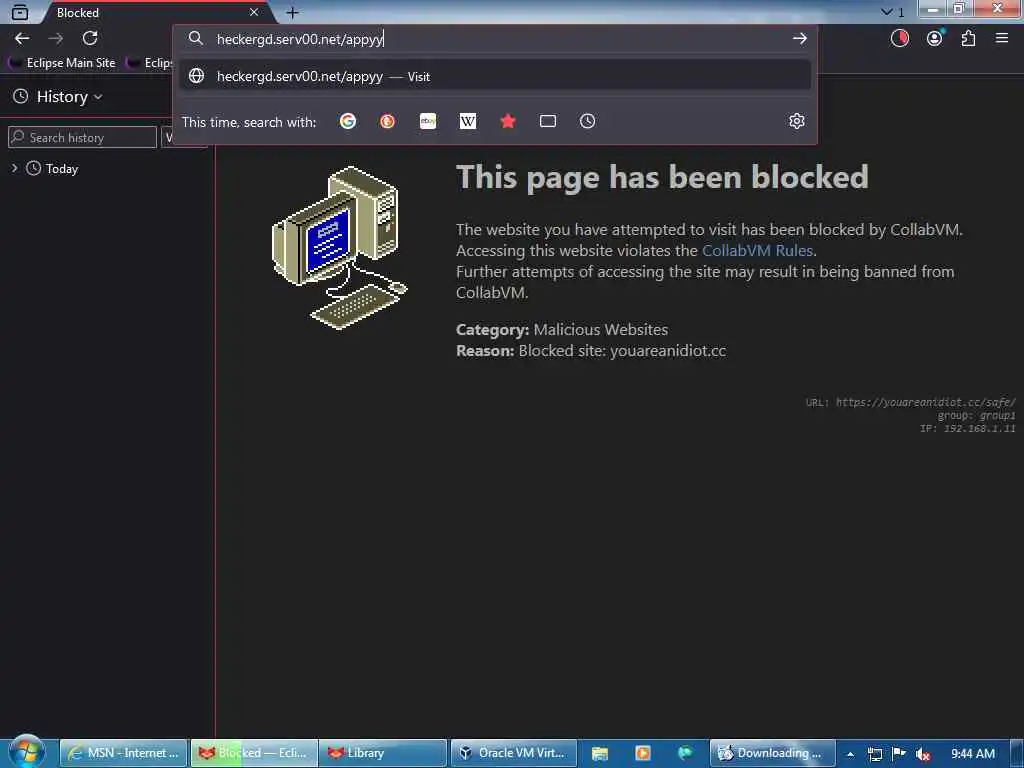The width and height of the screenshot is (1024, 768).
Task: Expand the Today history folder
Action: pos(14,168)
